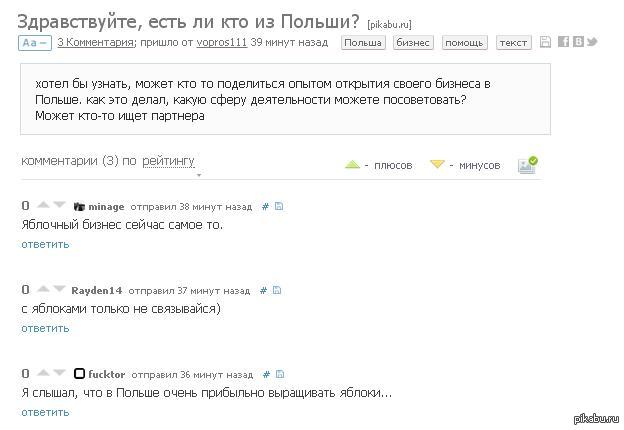Expand the comment sort dropdown по рейтингу
Viewport: 624px width, 430px height.
(168, 161)
